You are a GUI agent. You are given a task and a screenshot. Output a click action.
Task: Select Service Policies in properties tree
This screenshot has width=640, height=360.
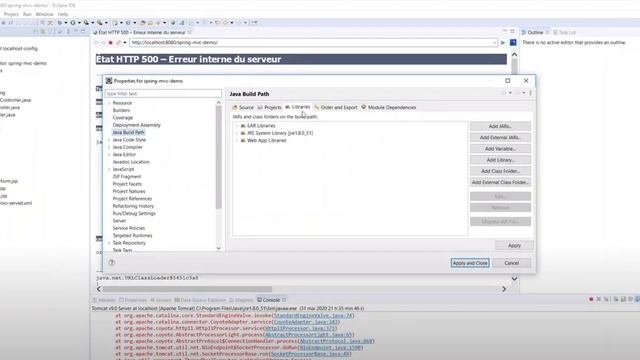coord(129,228)
